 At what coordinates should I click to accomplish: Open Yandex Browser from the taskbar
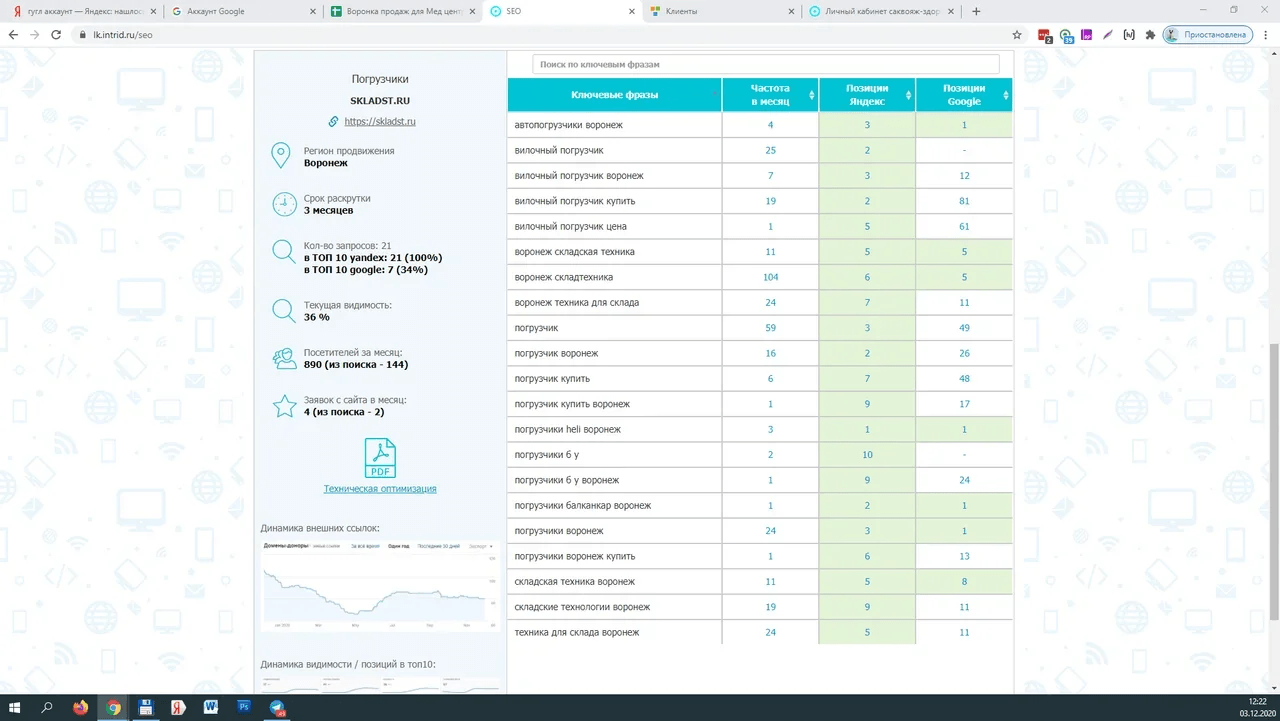point(178,708)
